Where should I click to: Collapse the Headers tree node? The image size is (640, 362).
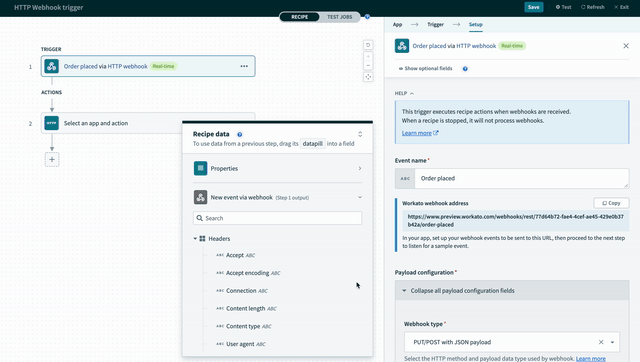coord(195,238)
